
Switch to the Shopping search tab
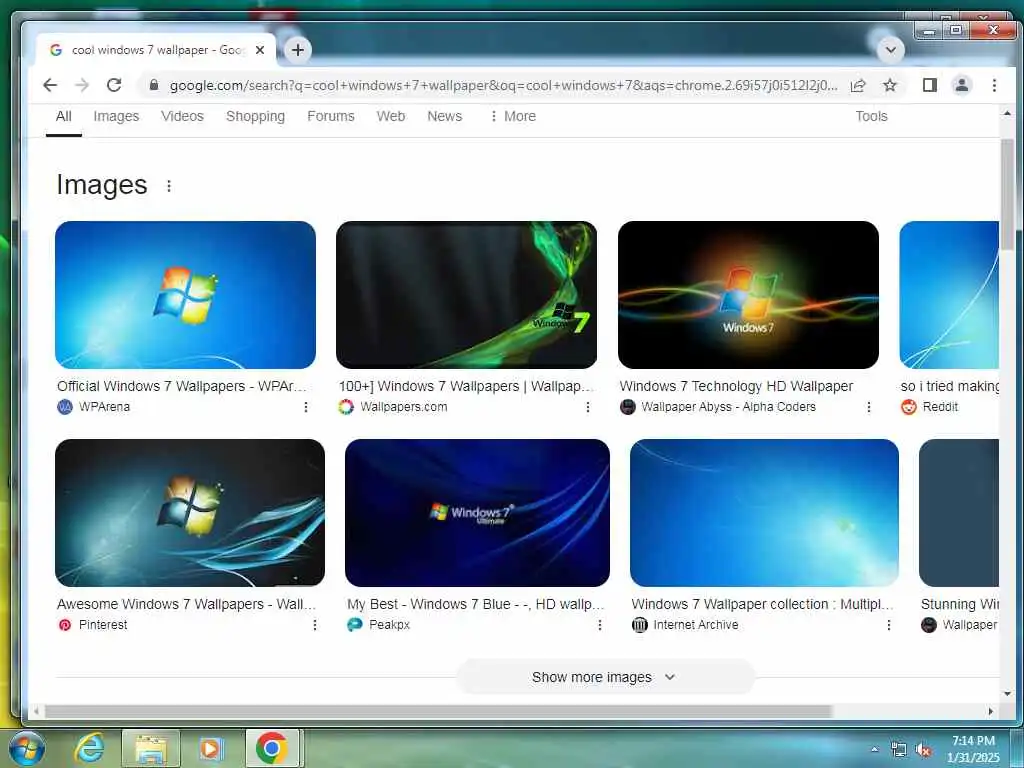pyautogui.click(x=255, y=116)
